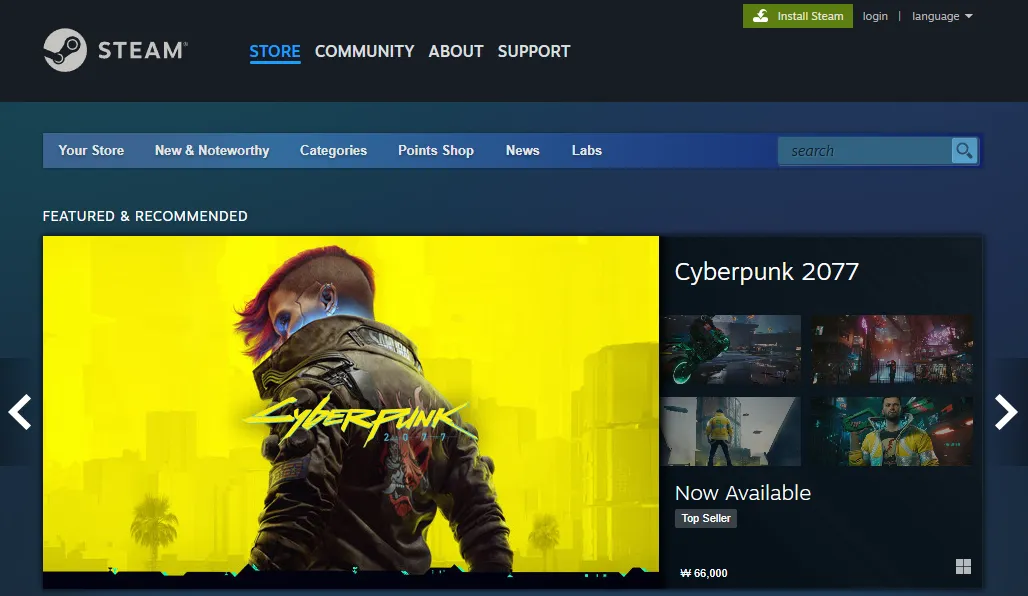
Task: Go to the Points Shop
Action: [x=435, y=150]
